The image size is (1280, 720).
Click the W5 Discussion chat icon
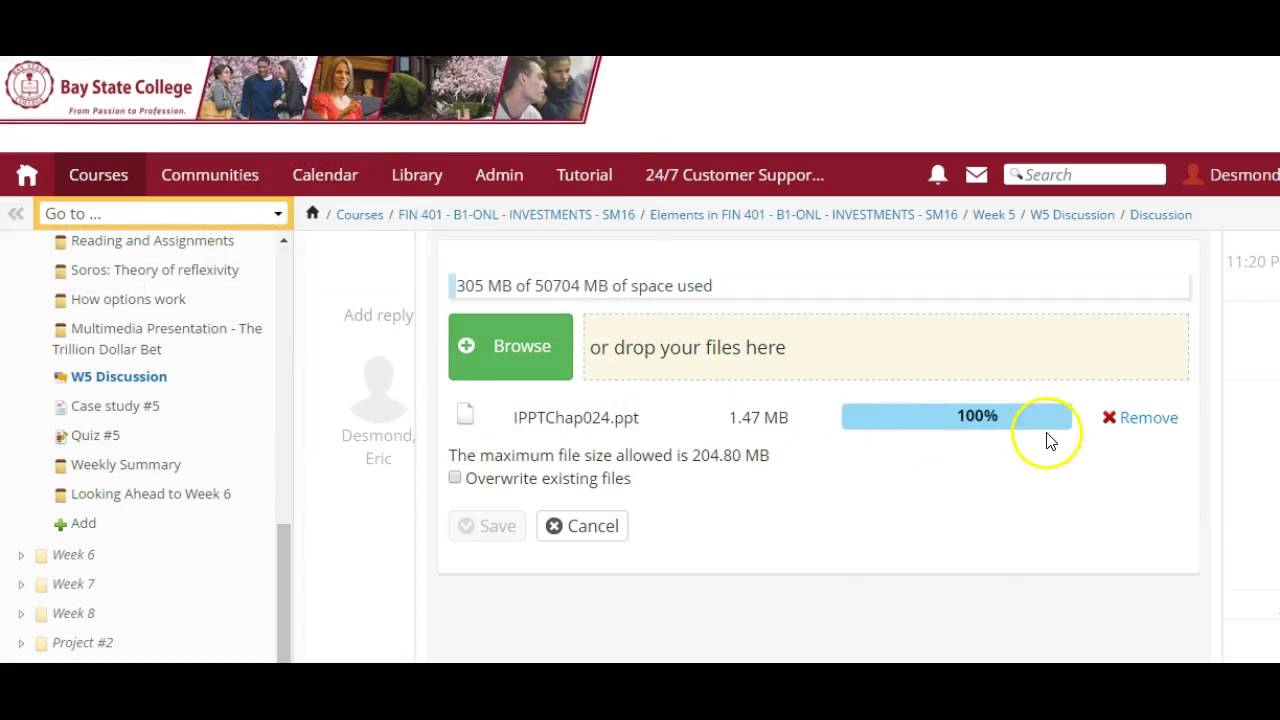[x=60, y=377]
